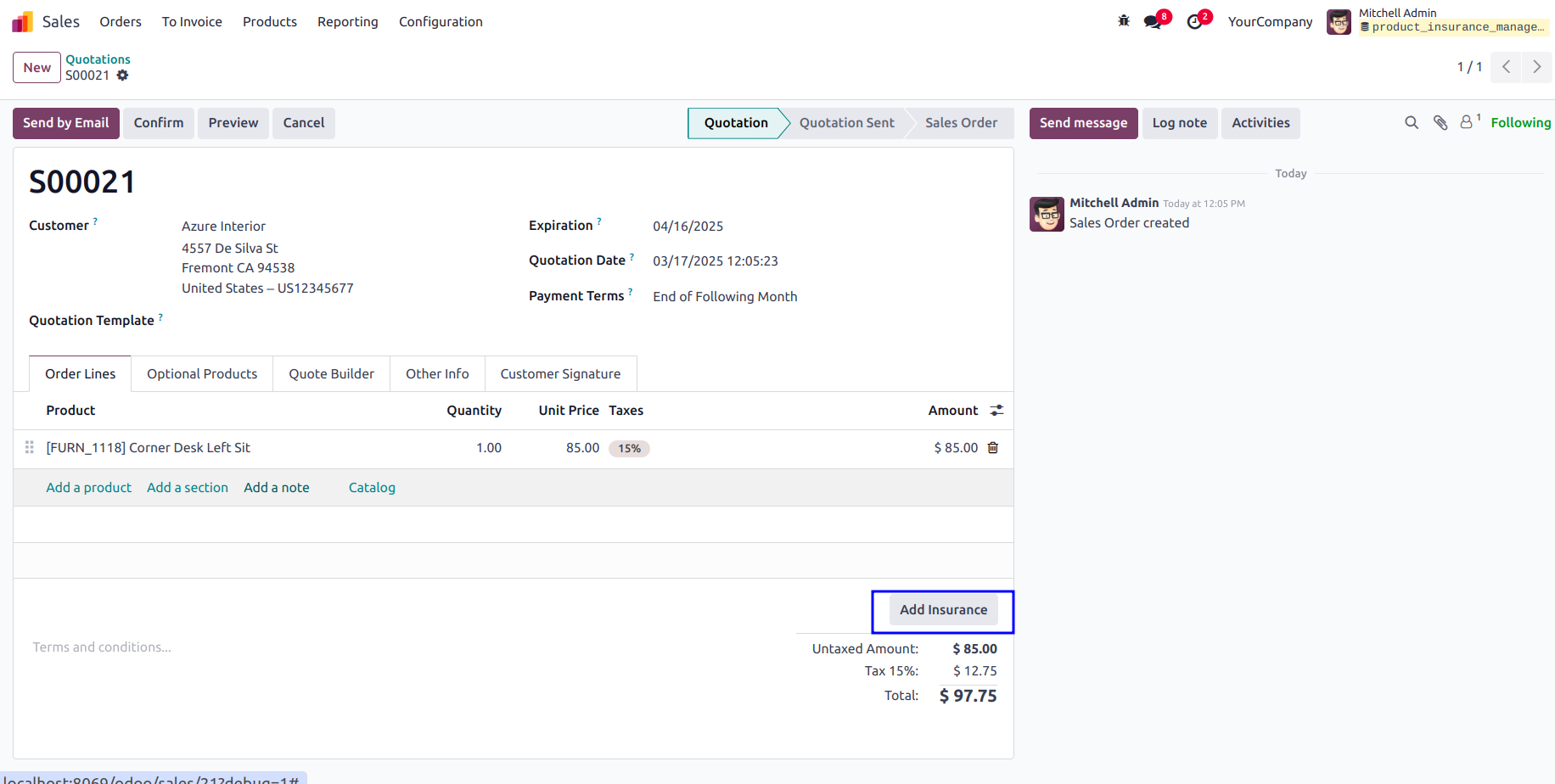Open the Reporting menu

pyautogui.click(x=348, y=22)
